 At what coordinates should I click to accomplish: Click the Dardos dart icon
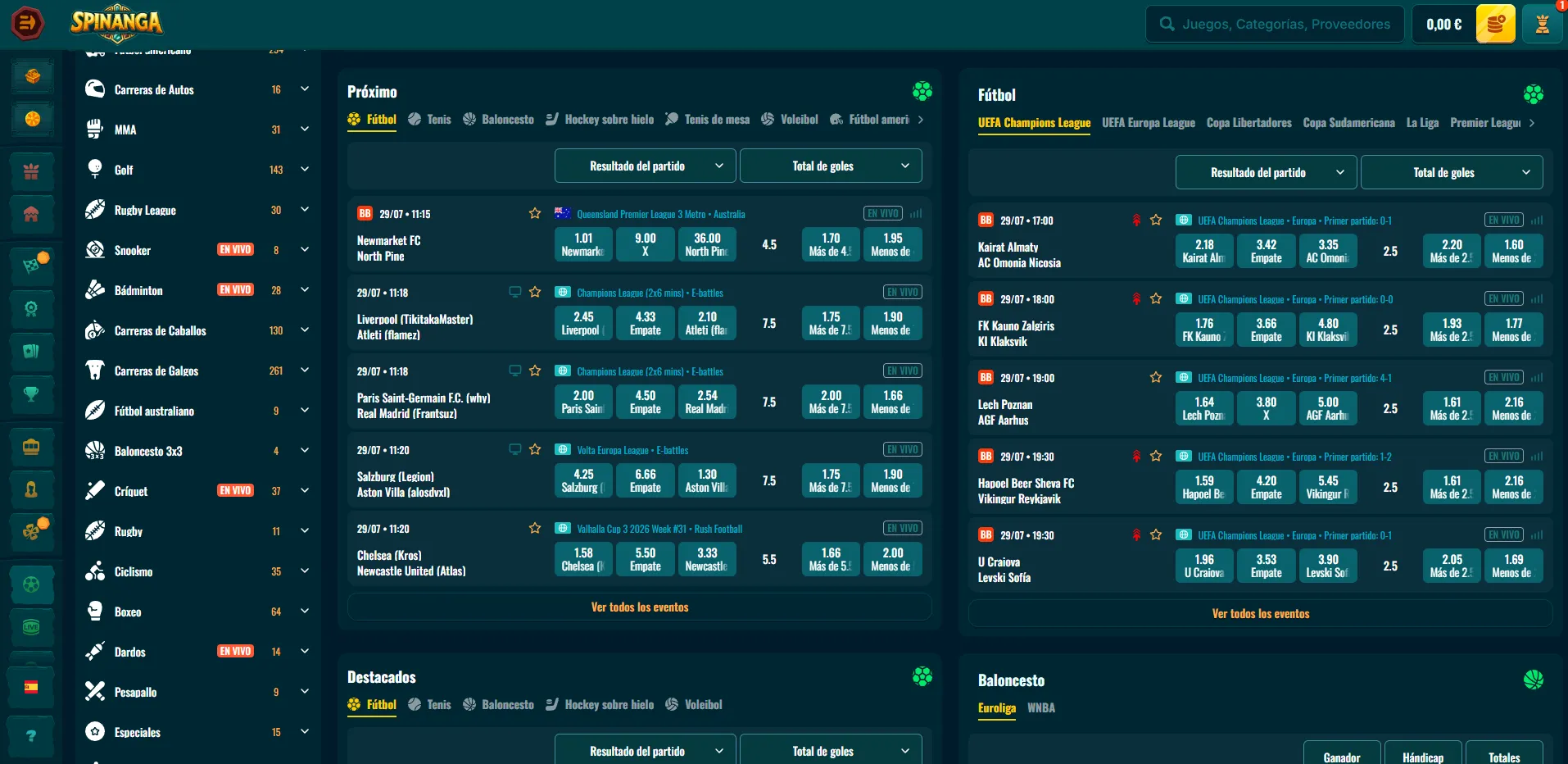95,651
